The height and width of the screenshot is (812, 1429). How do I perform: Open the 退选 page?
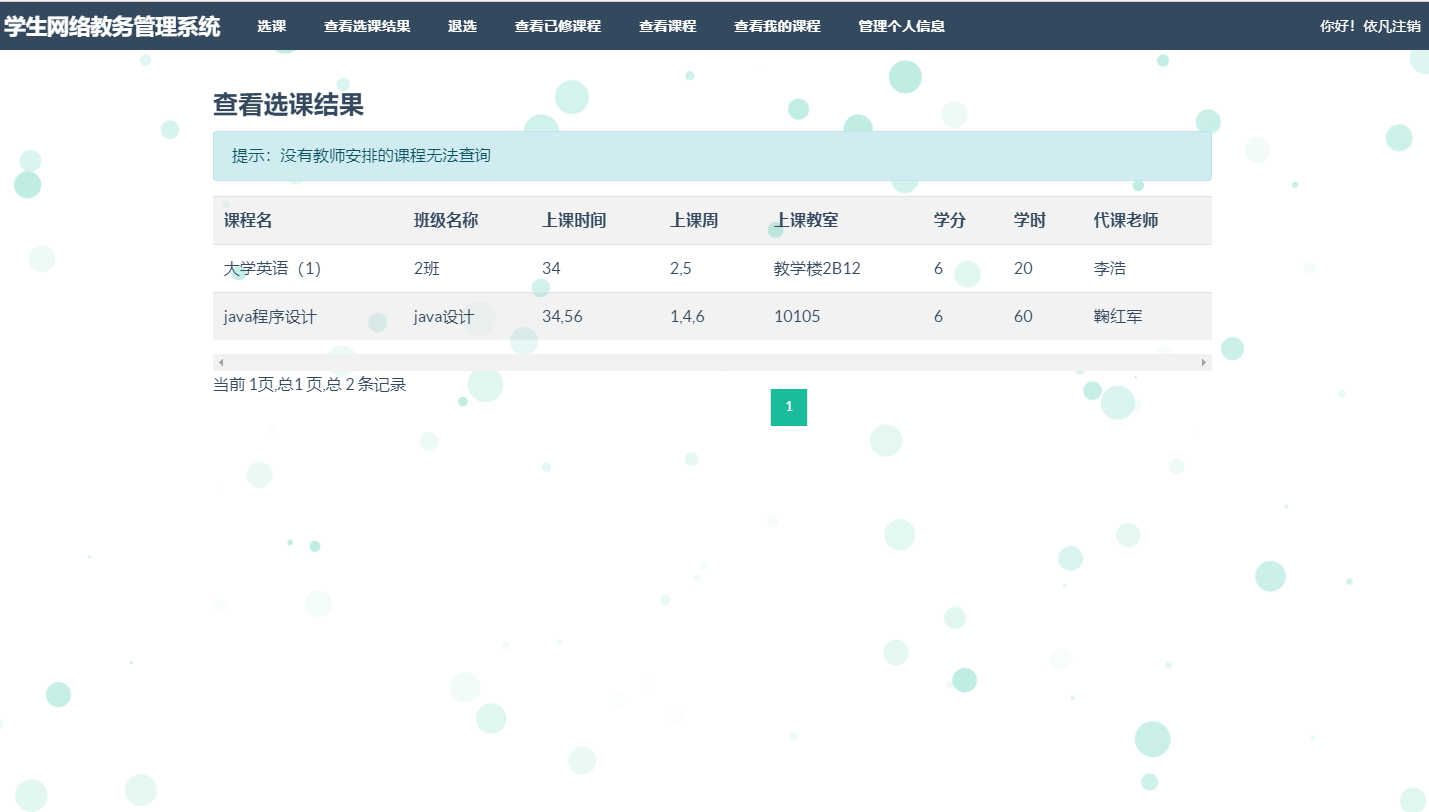(x=462, y=26)
